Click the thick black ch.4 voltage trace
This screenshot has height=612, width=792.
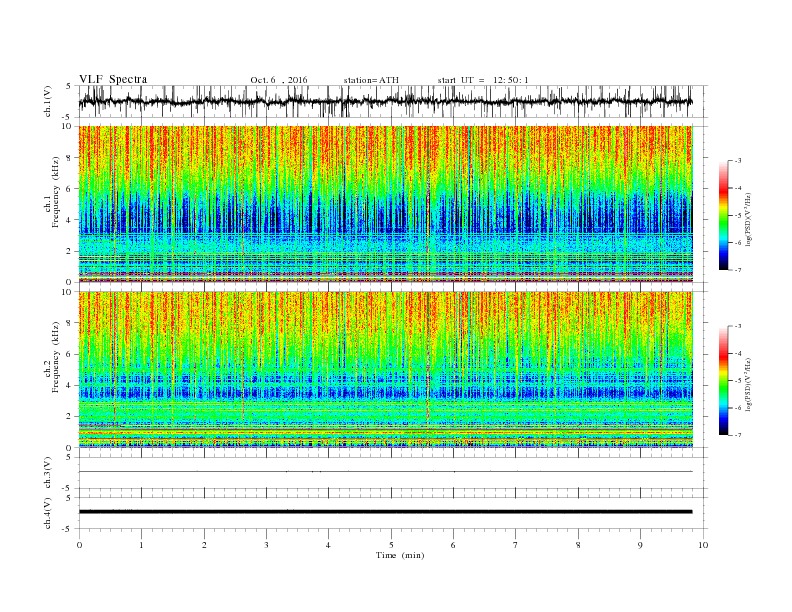385,512
